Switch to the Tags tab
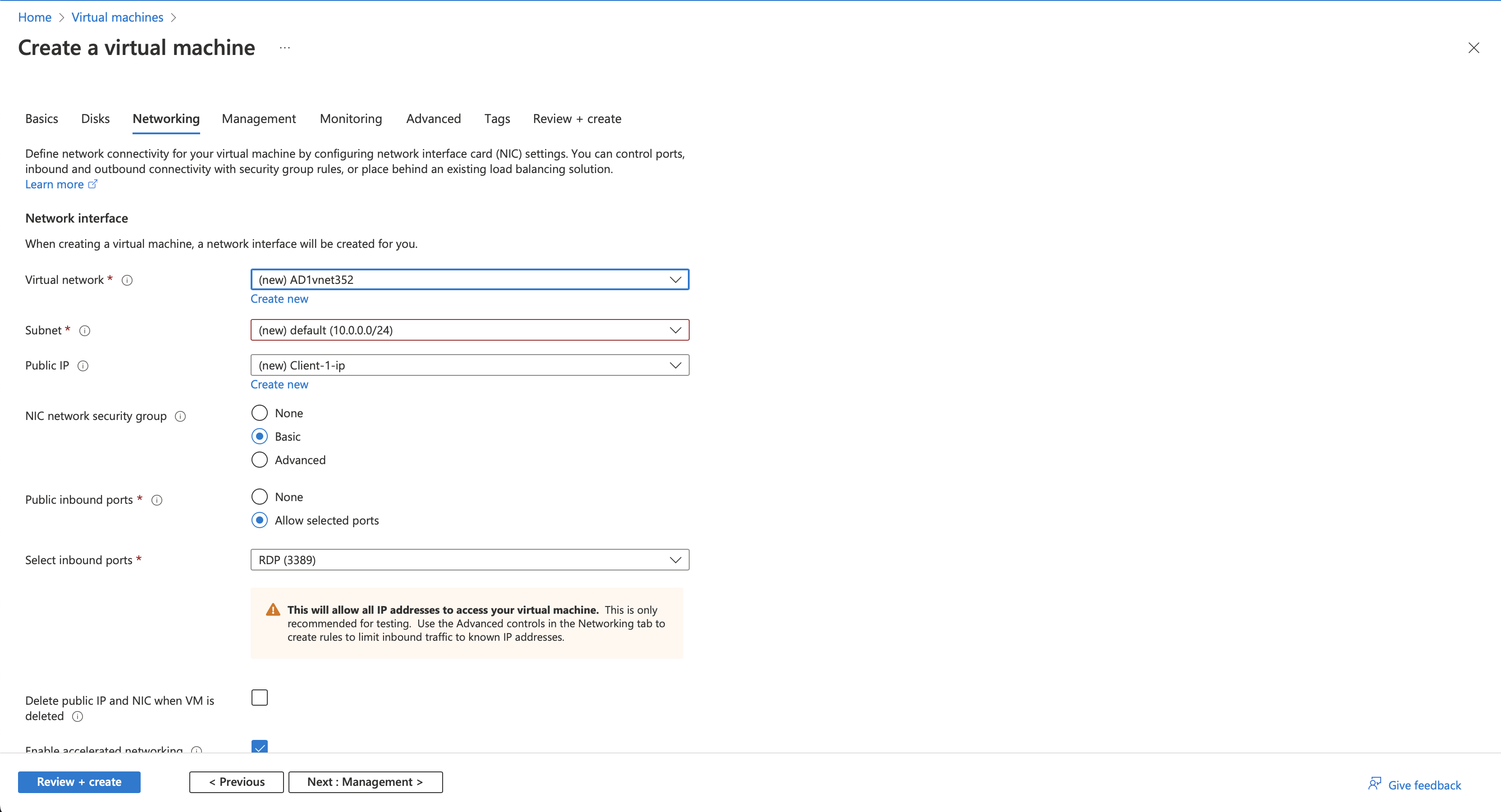 pyautogui.click(x=497, y=119)
